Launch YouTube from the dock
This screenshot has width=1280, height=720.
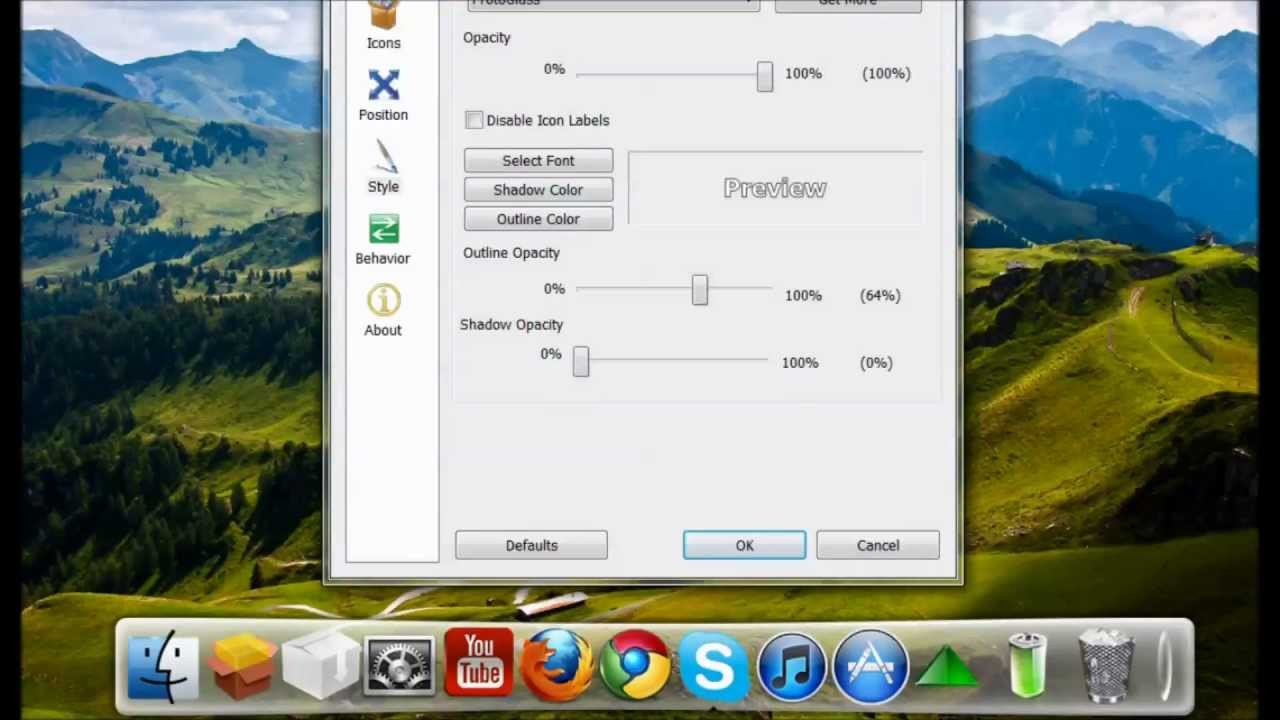[479, 661]
